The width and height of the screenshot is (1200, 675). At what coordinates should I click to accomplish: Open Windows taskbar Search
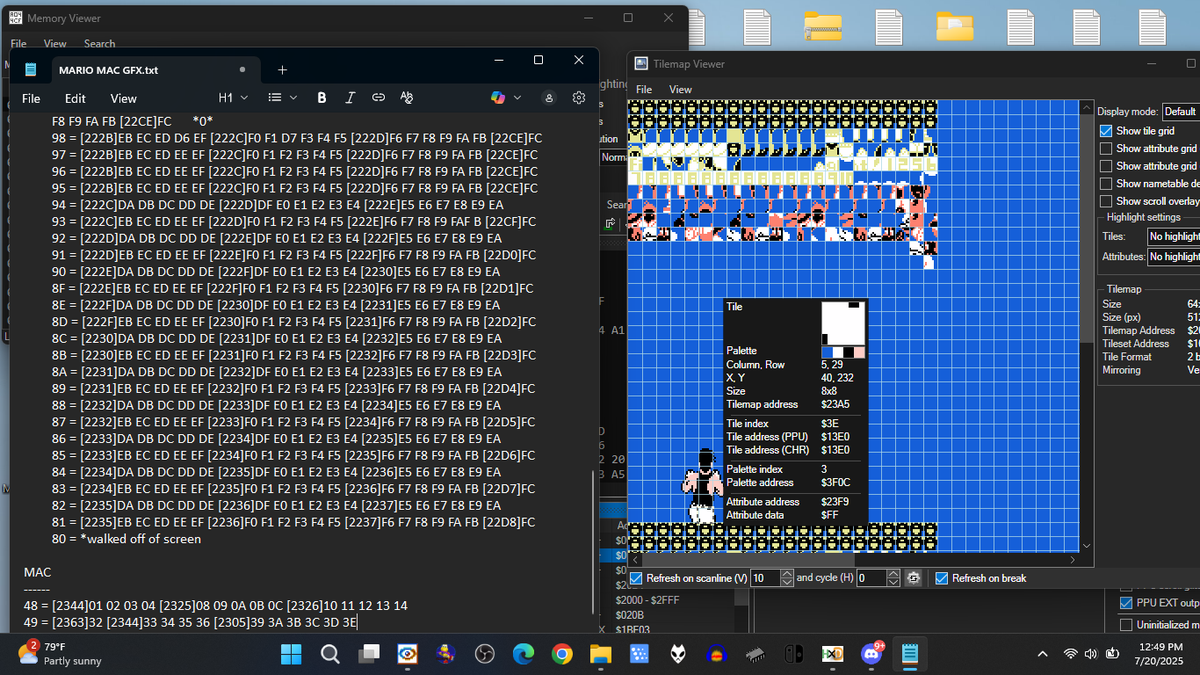click(330, 654)
